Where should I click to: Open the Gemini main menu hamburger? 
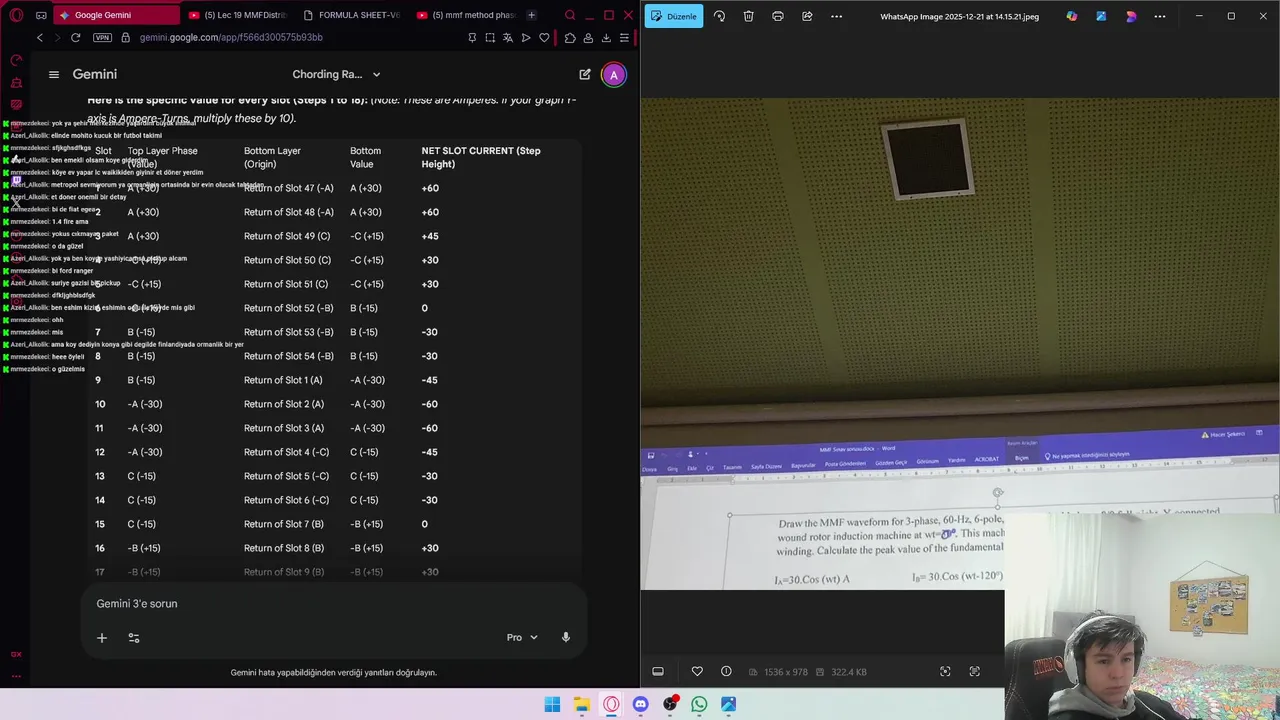54,74
